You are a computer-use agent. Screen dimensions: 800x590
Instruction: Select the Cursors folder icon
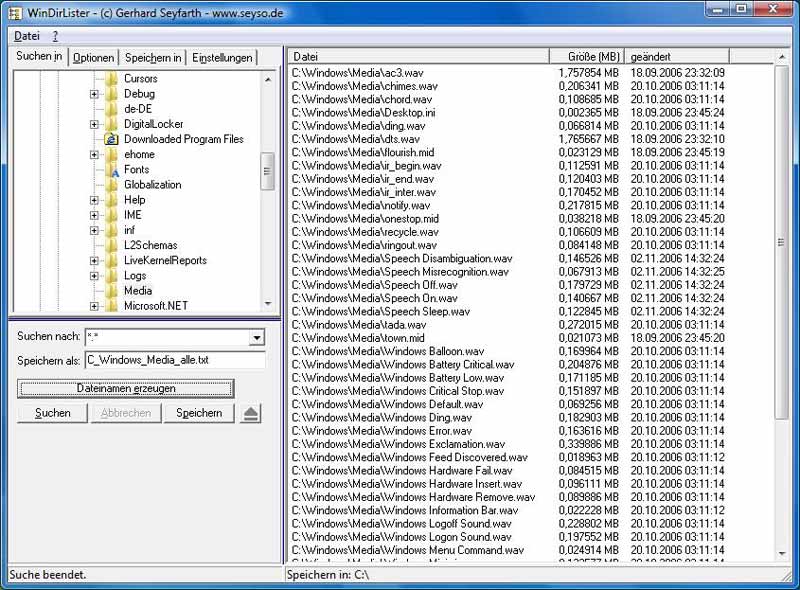[112, 79]
